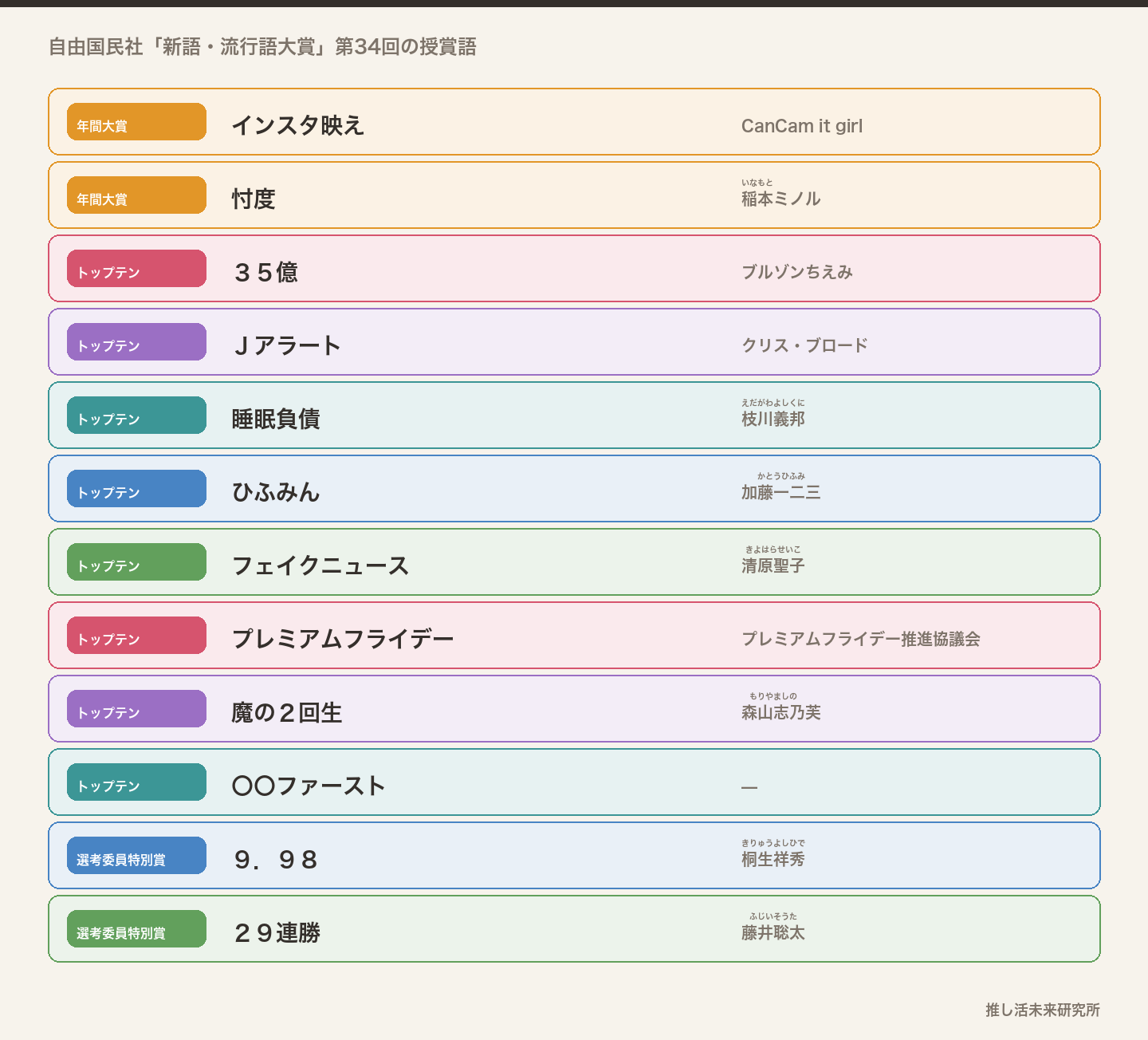1148x1040 pixels.
Task: Click the トップテン badge beside ひふみん
Action: [136, 488]
